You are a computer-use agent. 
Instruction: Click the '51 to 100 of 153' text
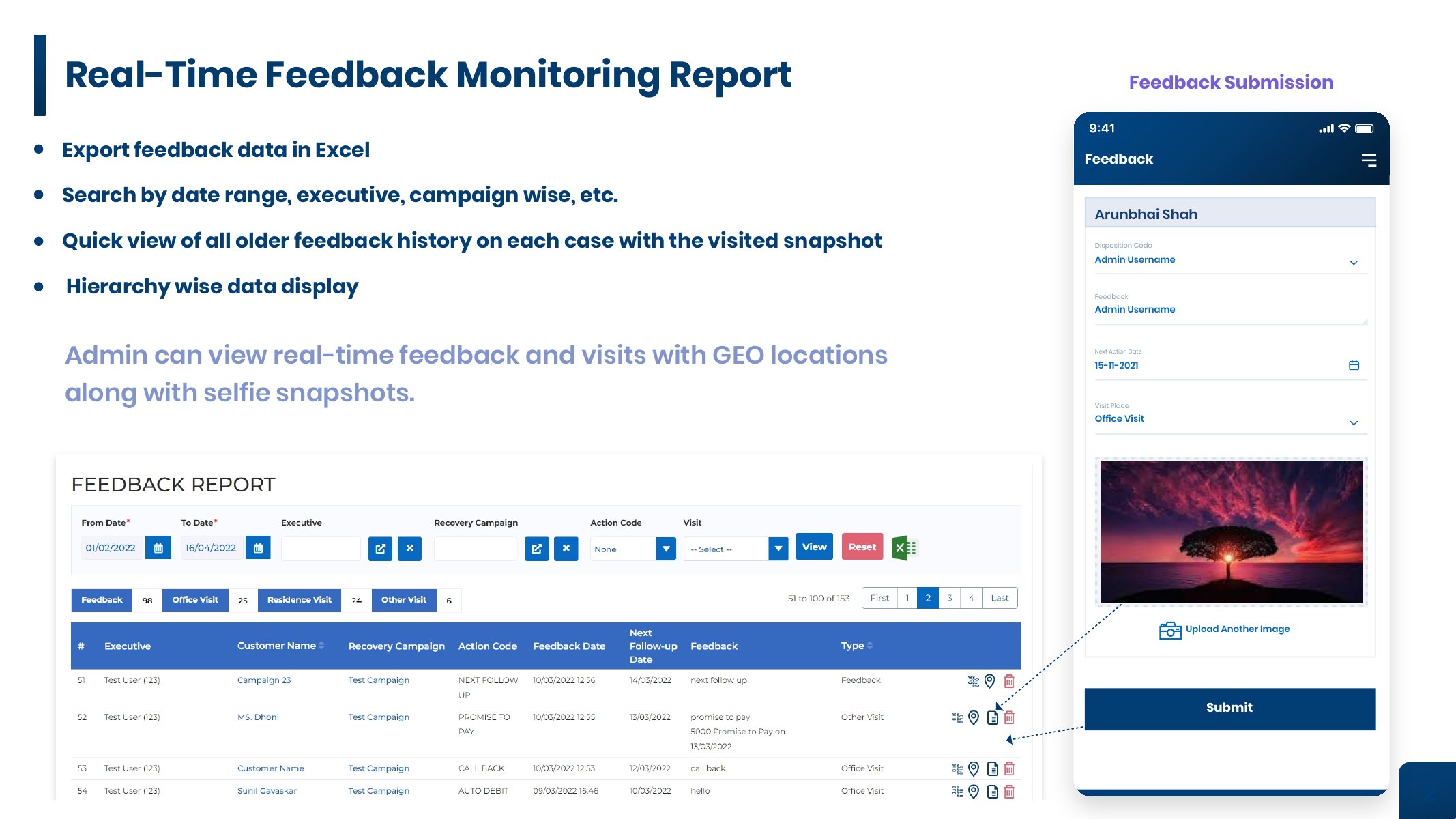[x=819, y=599]
